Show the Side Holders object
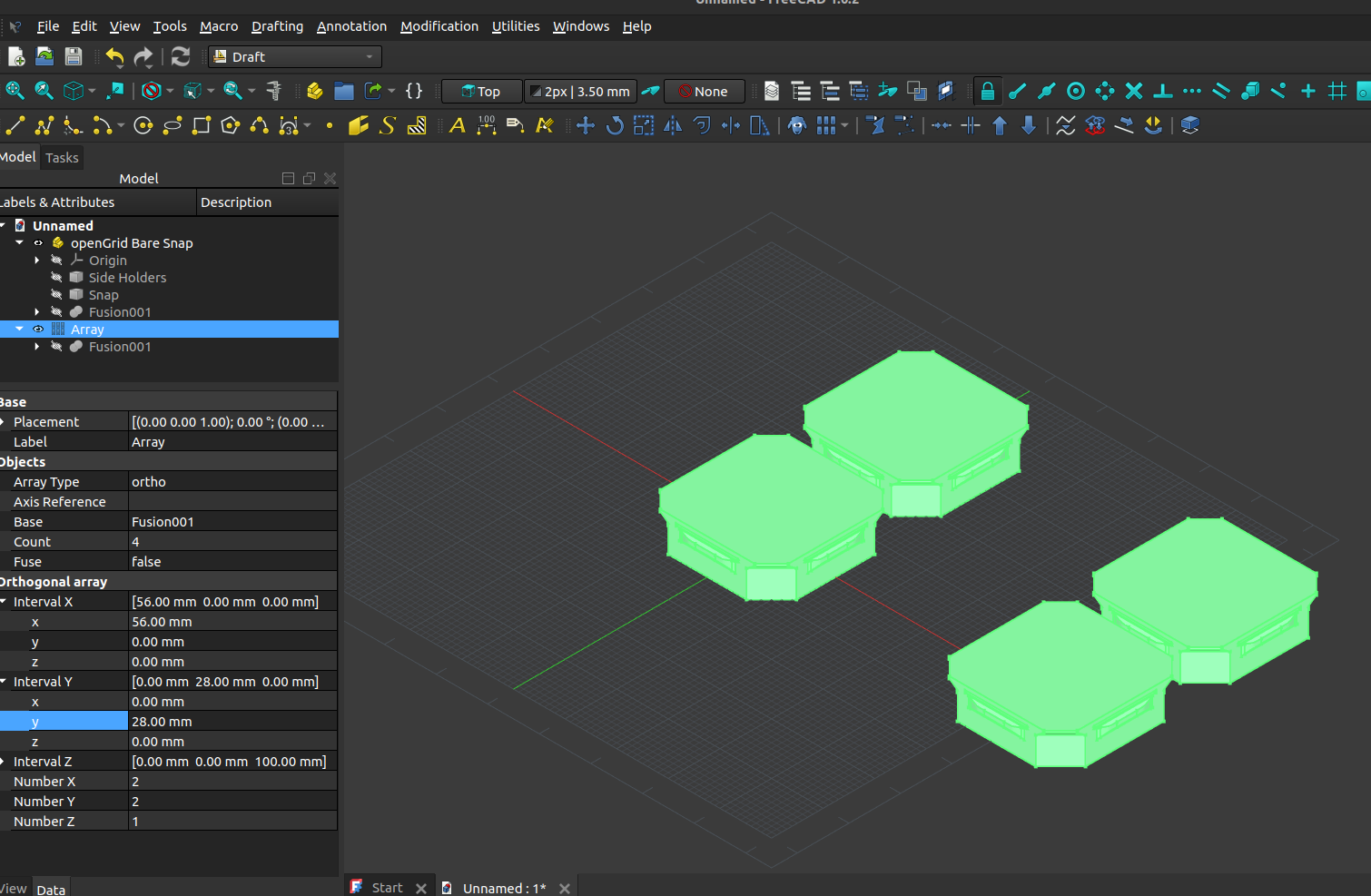Image resolution: width=1371 pixels, height=896 pixels. 56,278
